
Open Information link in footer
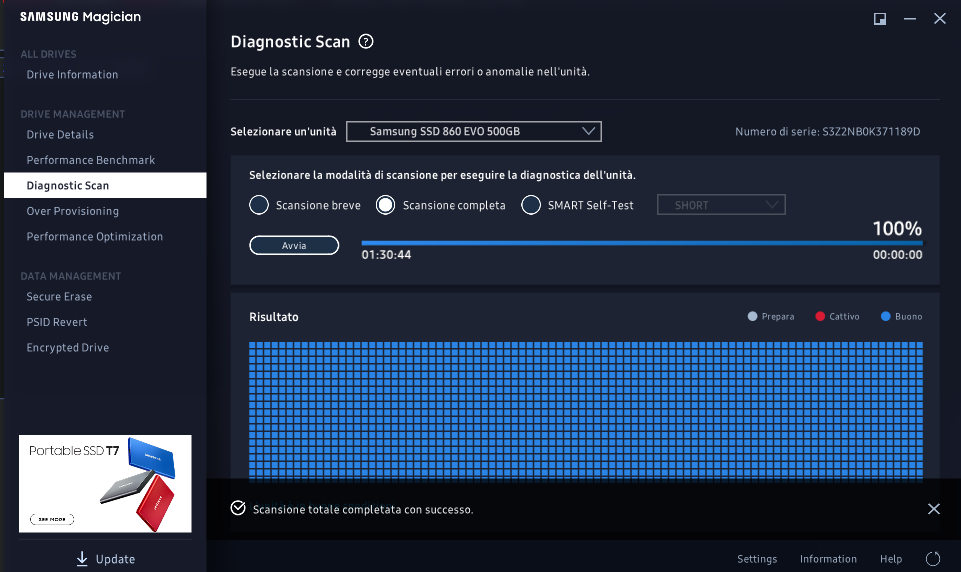click(828, 559)
